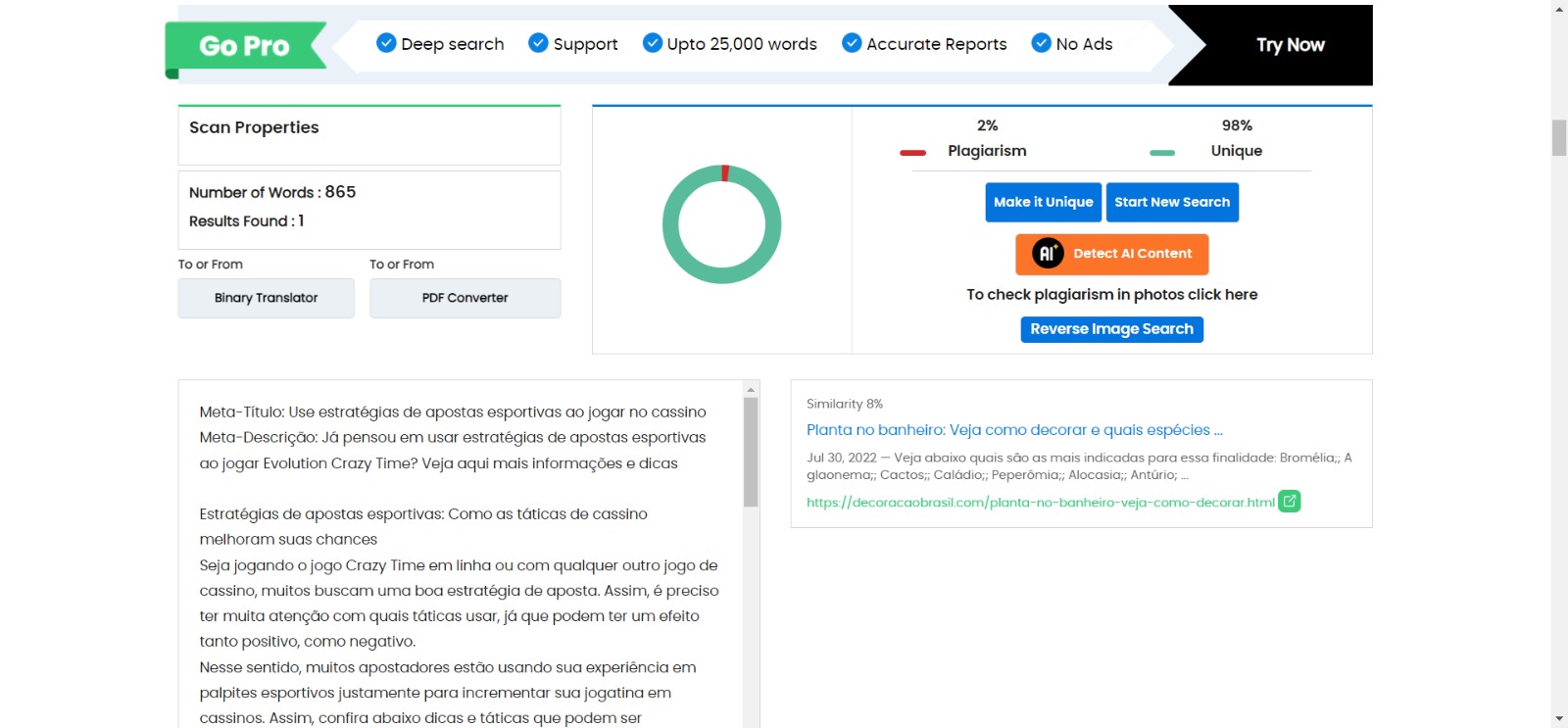Click the red Plagiarism legend marker

click(x=912, y=153)
